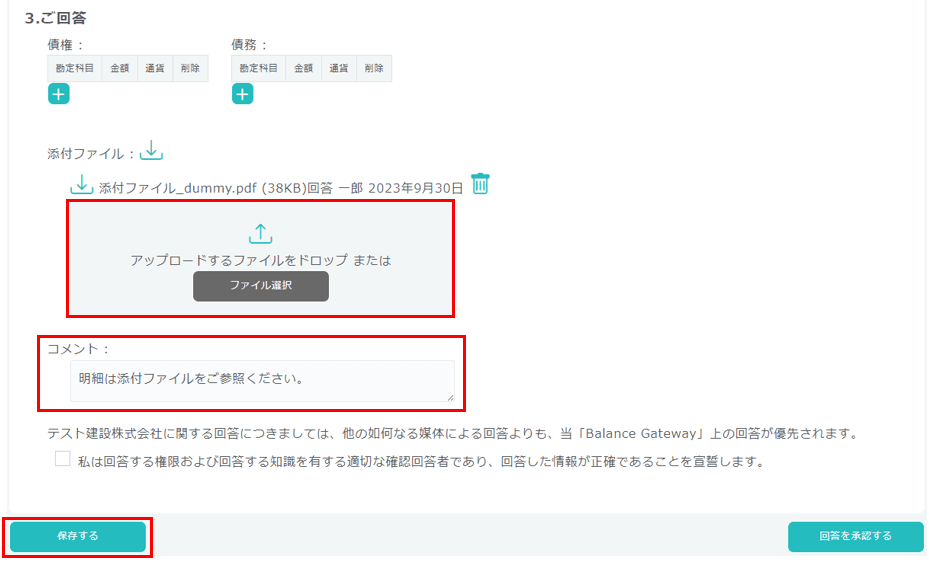929x562 pixels.
Task: Click the upload arrow icon in drop zone
Action: point(260,234)
